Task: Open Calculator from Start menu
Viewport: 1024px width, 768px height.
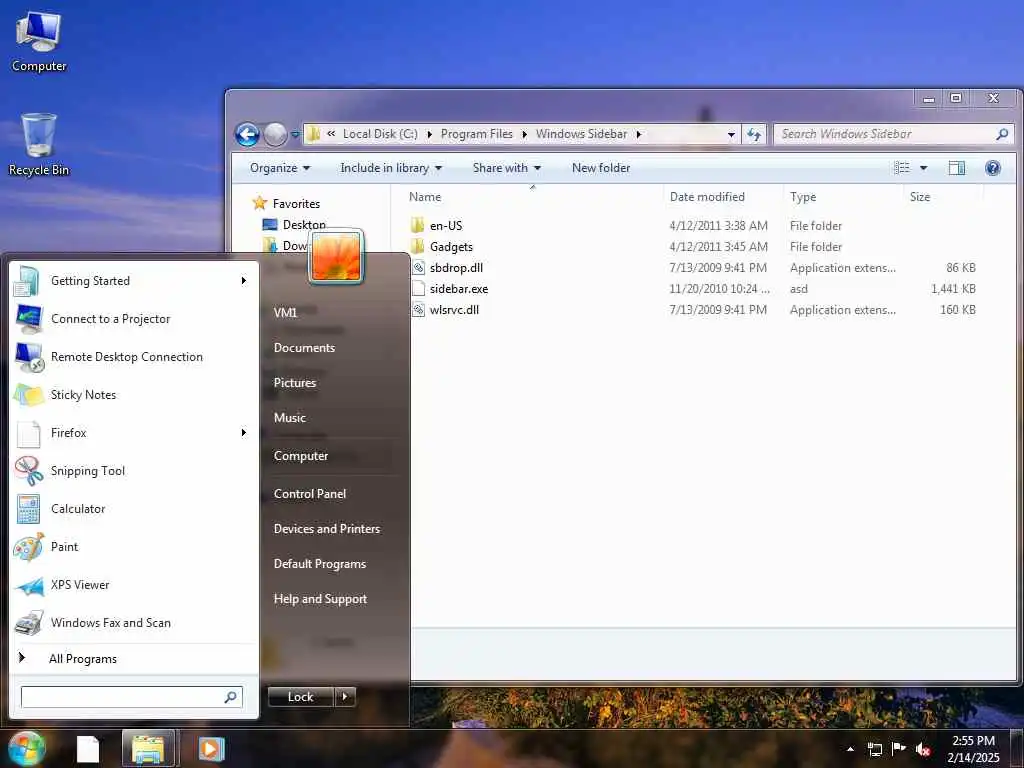Action: (134, 509)
